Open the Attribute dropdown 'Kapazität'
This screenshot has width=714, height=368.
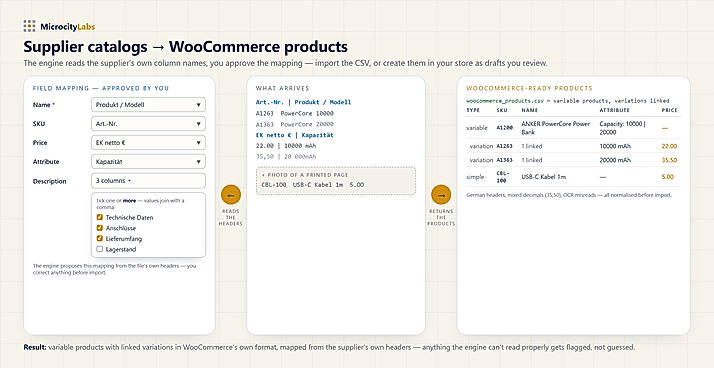(x=148, y=162)
